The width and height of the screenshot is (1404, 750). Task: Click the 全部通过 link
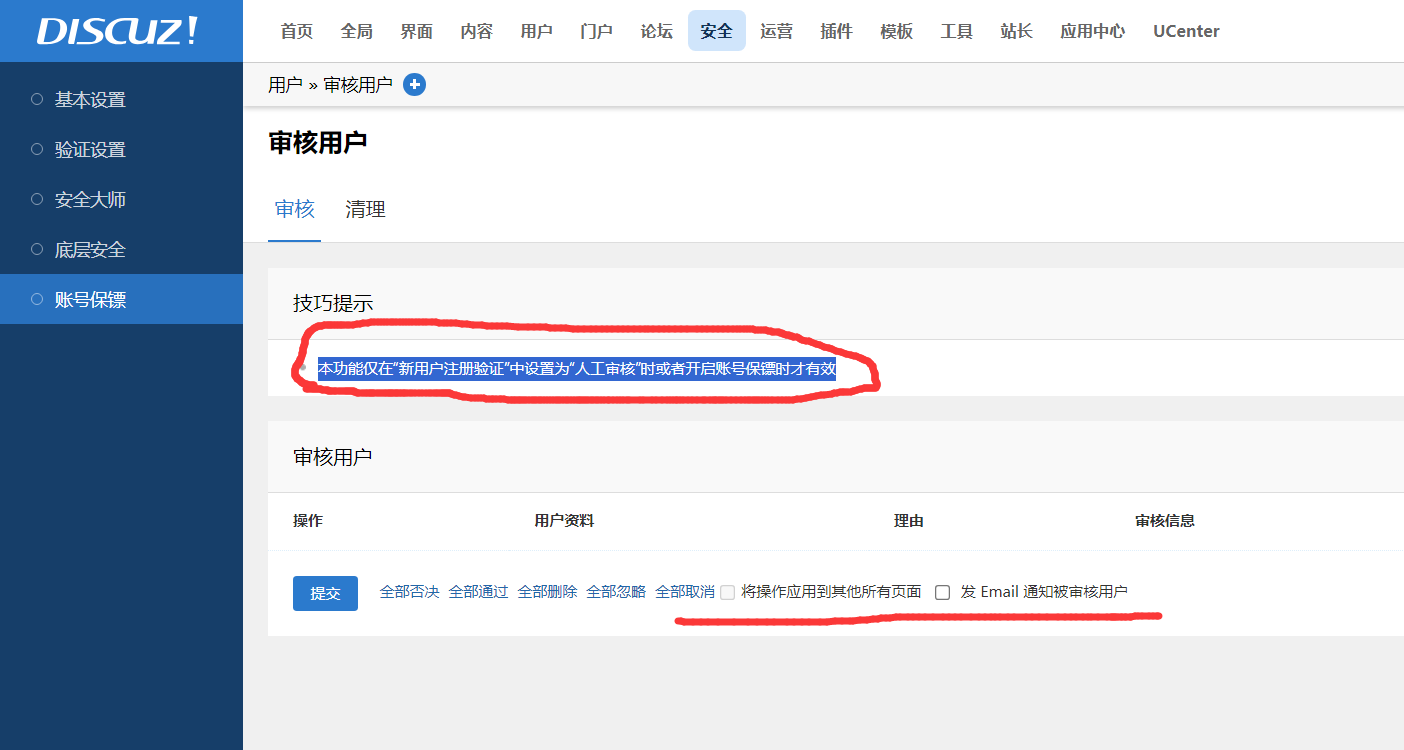coord(478,592)
